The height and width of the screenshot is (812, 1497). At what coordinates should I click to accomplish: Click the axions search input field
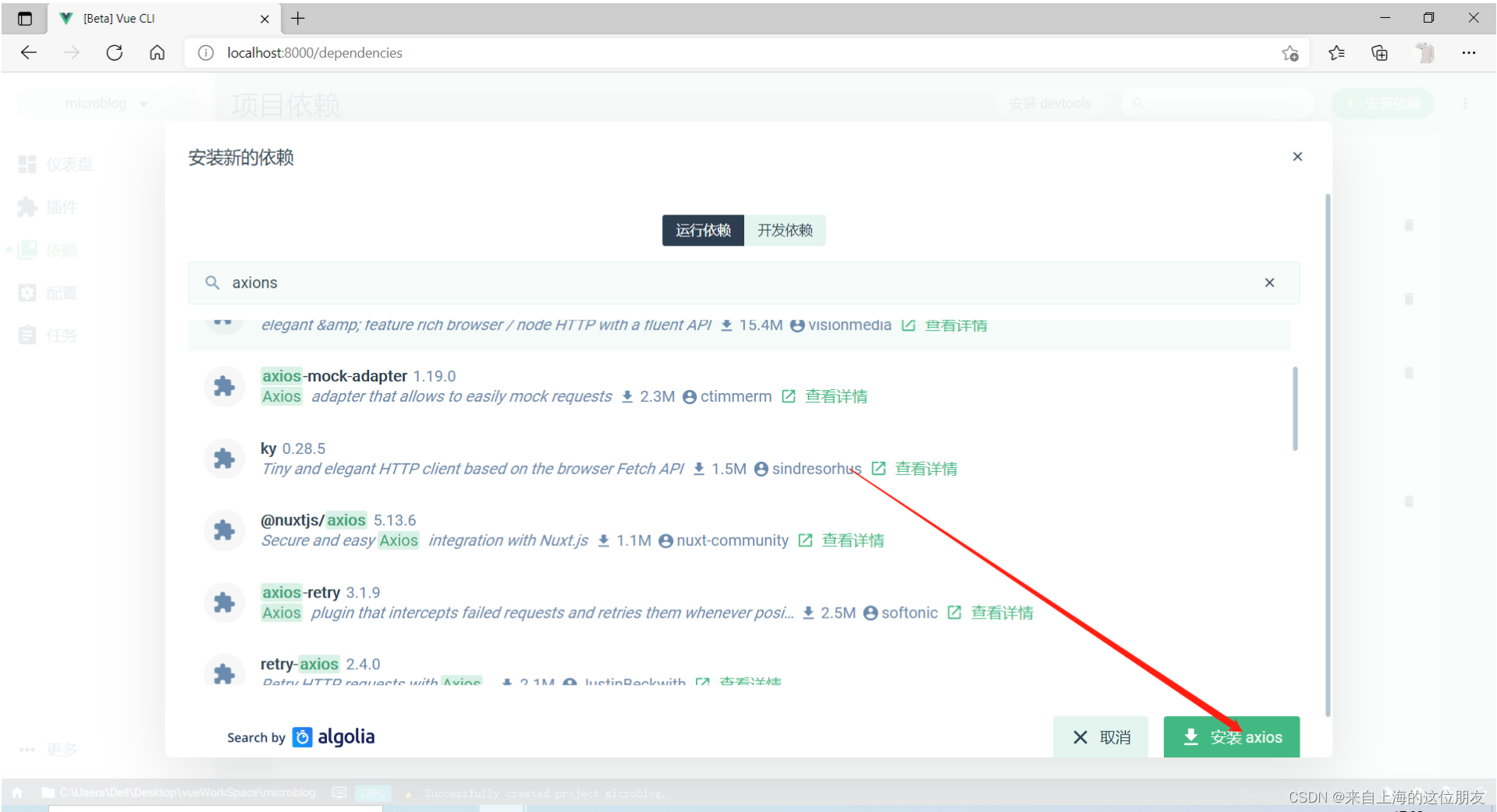point(743,282)
